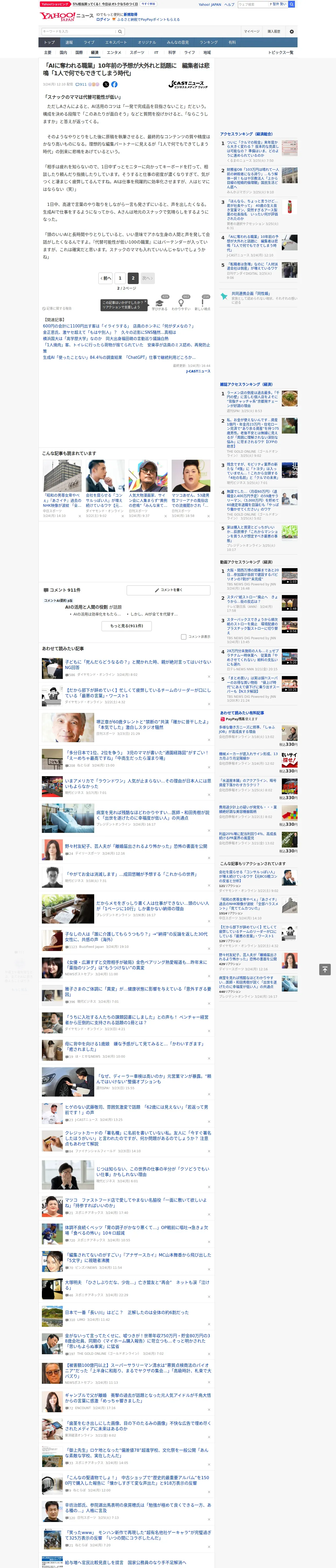Select the エンタメ category sub-tab

pos(114,52)
